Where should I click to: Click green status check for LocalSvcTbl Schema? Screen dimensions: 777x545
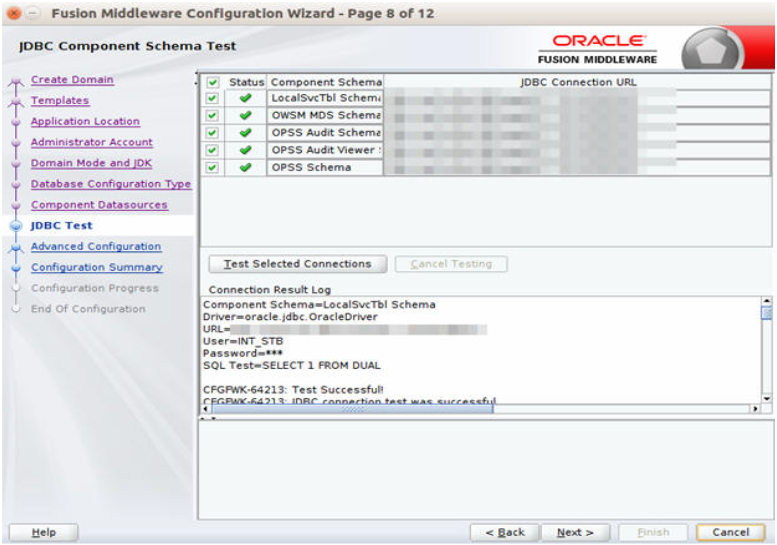click(245, 98)
